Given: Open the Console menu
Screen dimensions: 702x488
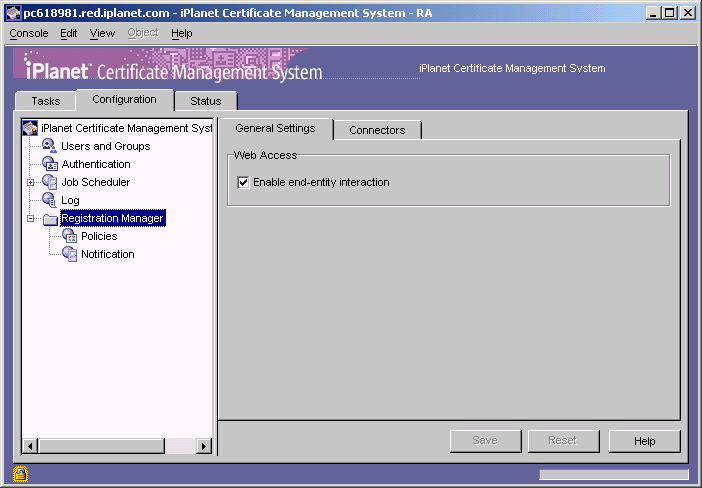Looking at the screenshot, I should coord(29,34).
